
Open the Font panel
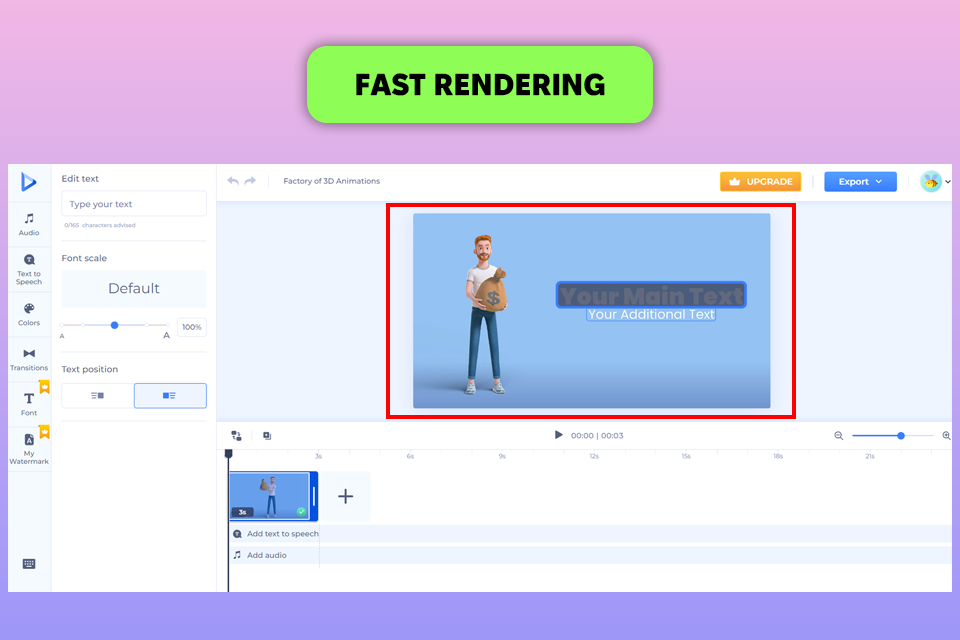point(29,404)
